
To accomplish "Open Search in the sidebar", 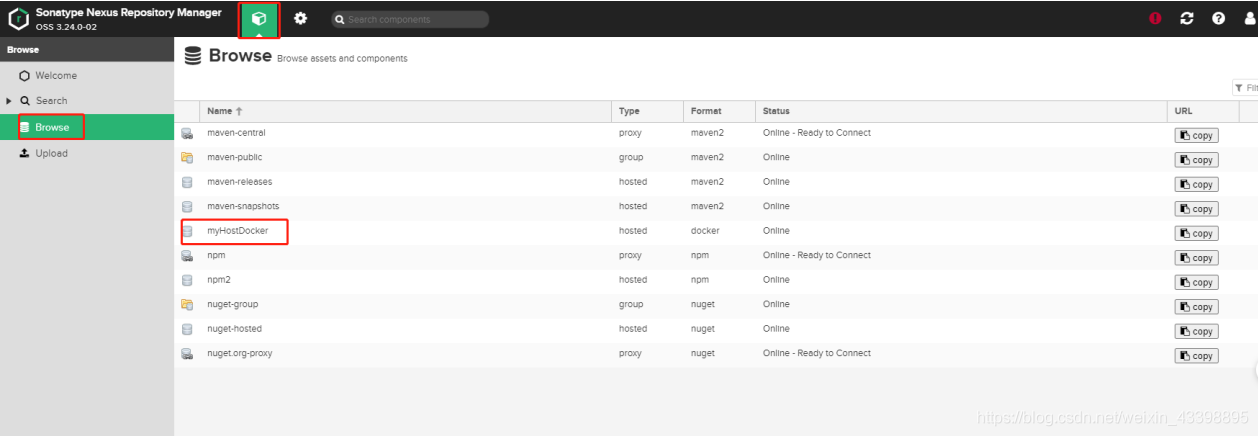I will click(x=51, y=101).
